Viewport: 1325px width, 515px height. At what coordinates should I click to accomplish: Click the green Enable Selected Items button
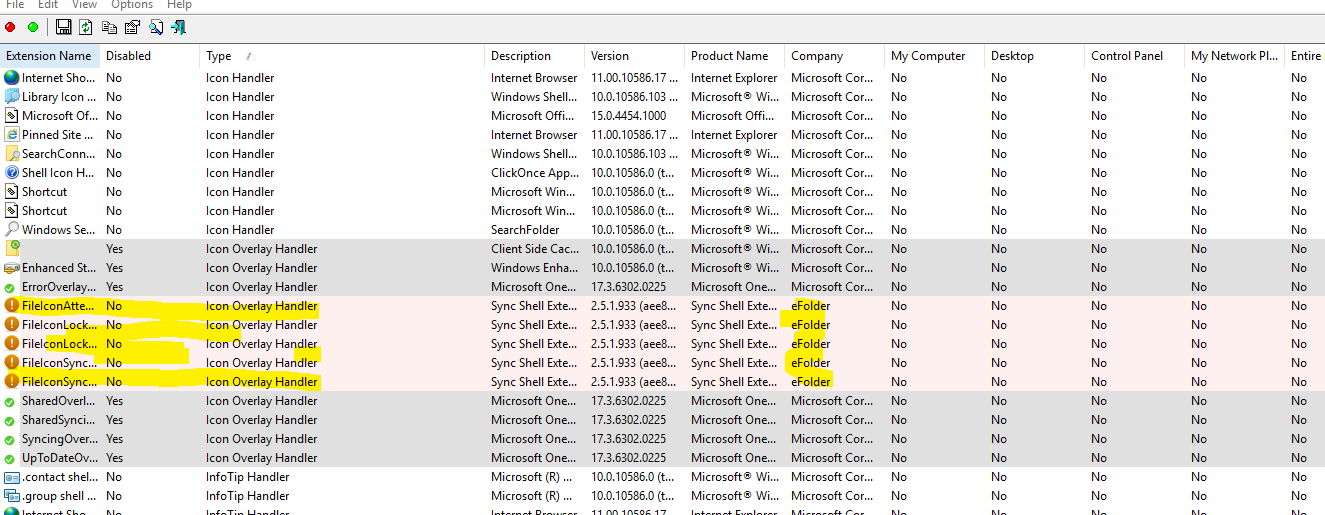click(x=33, y=27)
